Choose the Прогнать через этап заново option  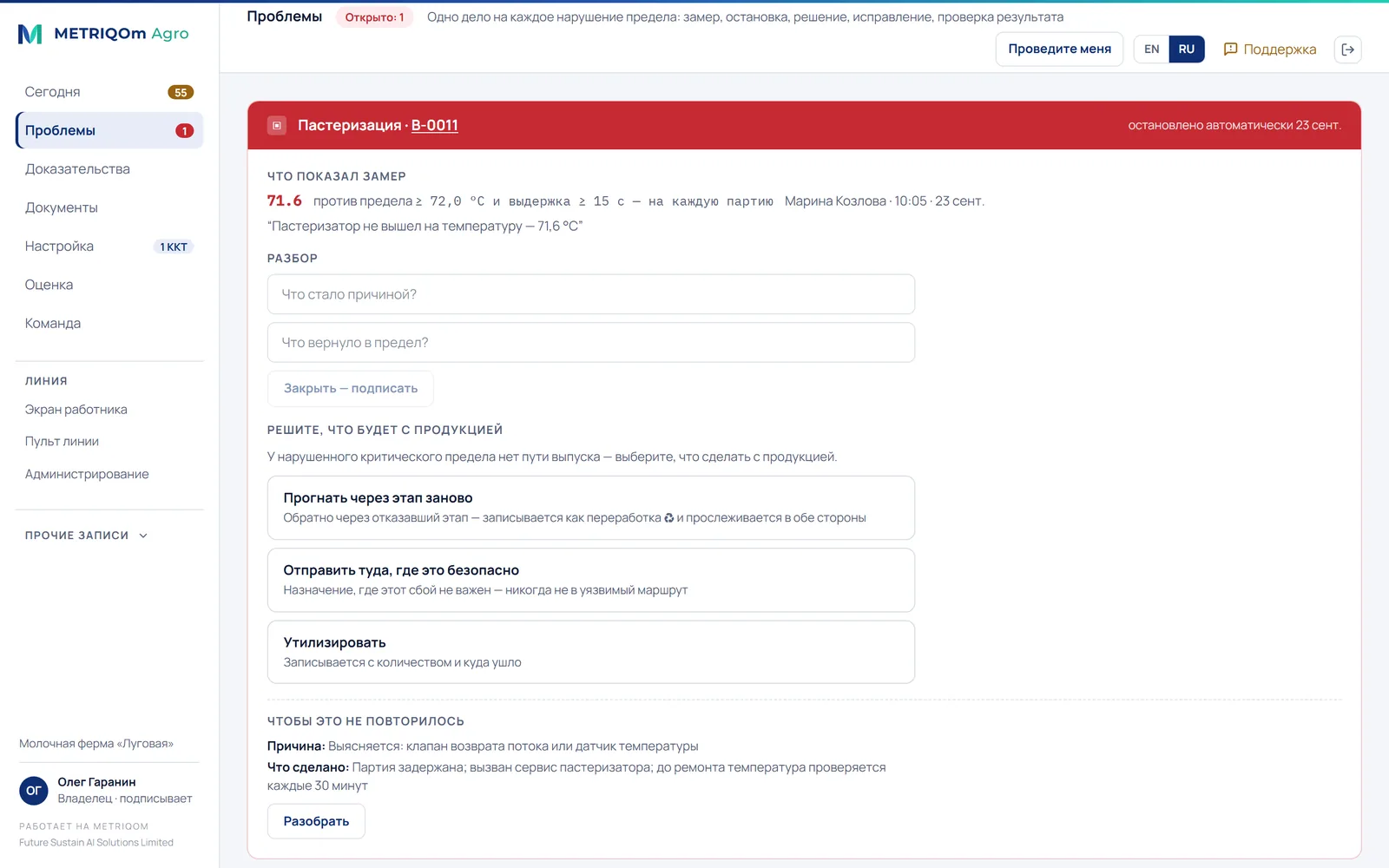pos(591,508)
